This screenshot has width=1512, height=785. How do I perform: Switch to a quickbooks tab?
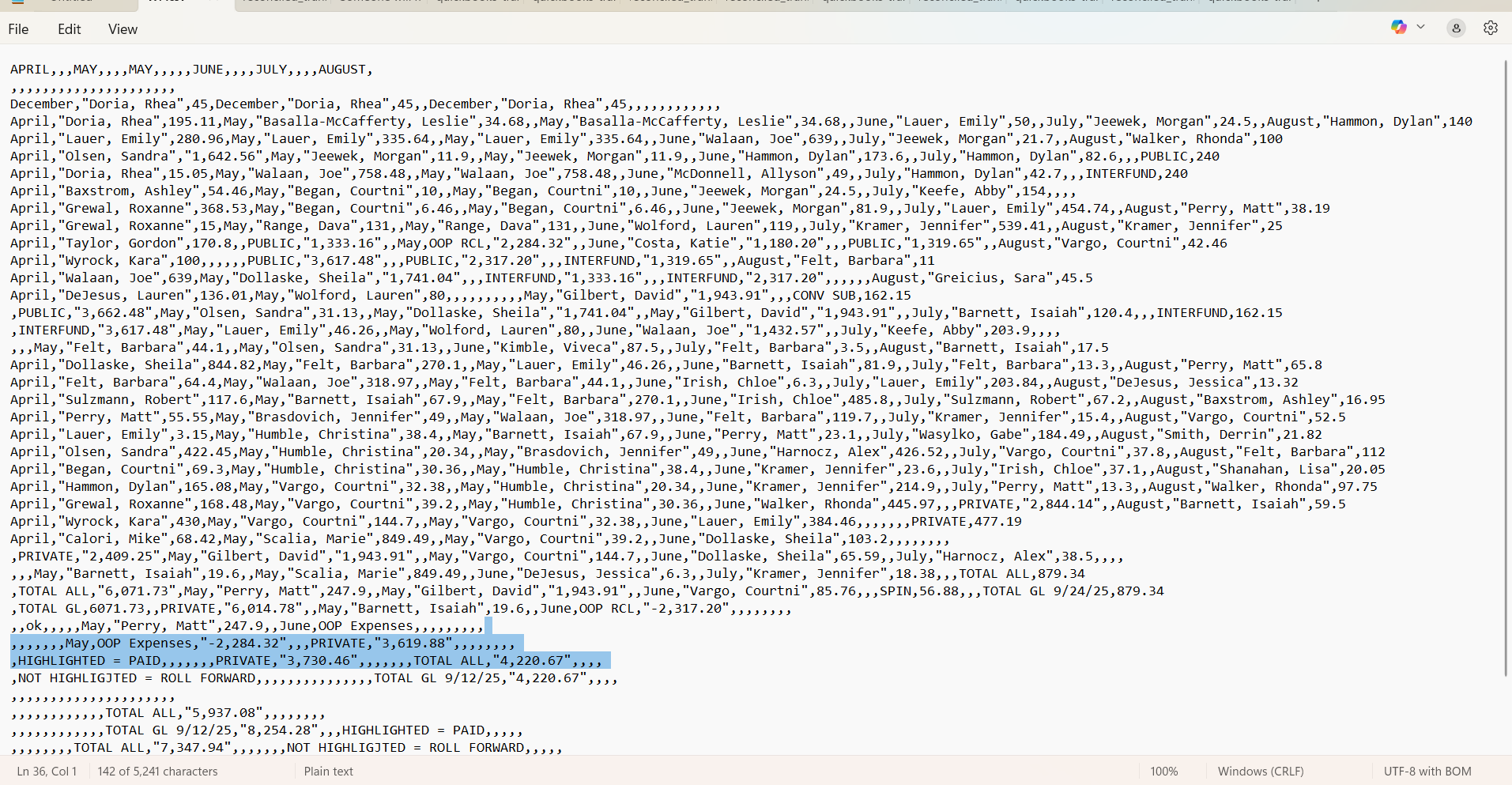pos(474,3)
